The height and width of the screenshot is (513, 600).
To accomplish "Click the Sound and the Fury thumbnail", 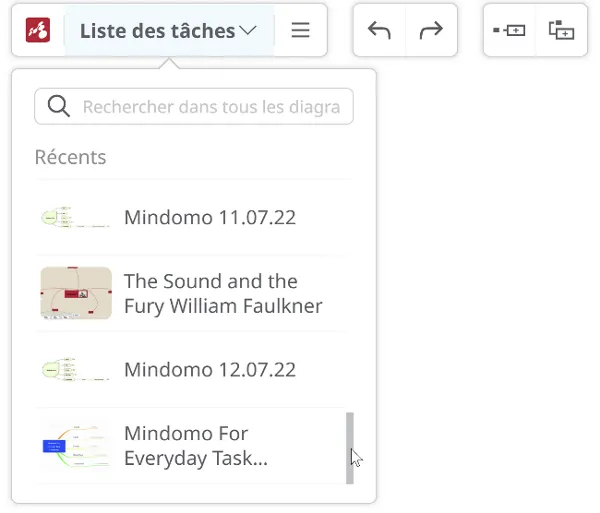I will 76,294.
